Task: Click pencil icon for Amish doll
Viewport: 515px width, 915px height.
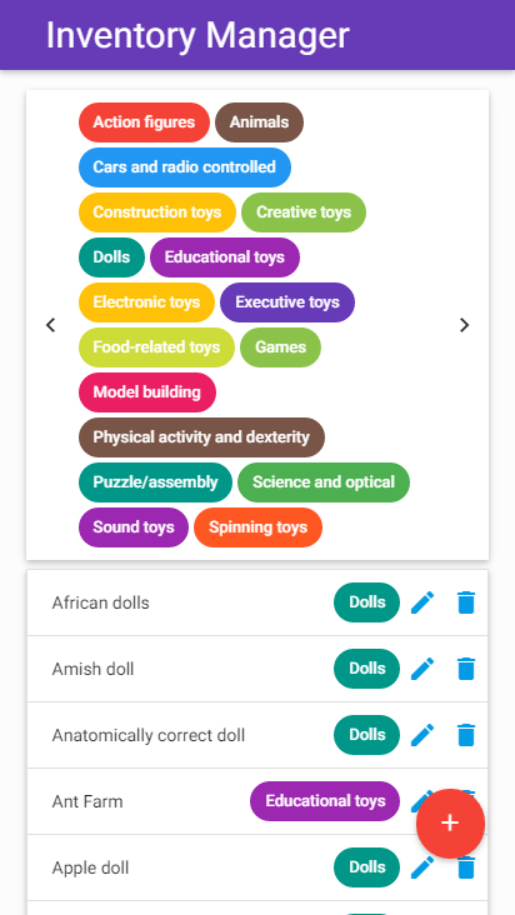Action: [422, 668]
